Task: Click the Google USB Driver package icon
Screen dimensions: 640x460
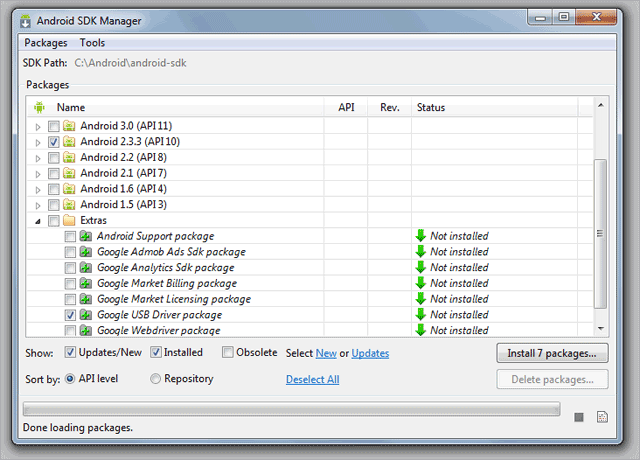Action: 86,315
